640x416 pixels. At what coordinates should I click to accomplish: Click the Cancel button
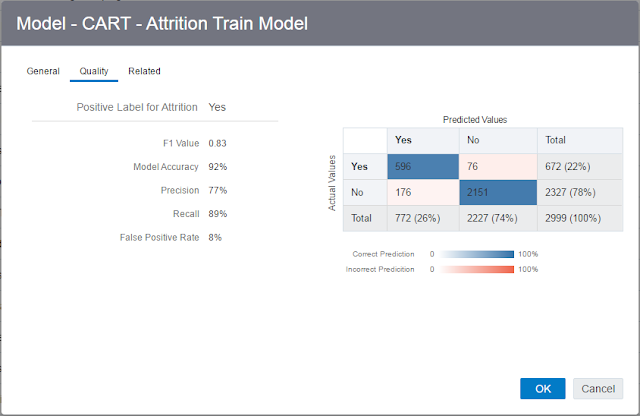(x=598, y=388)
